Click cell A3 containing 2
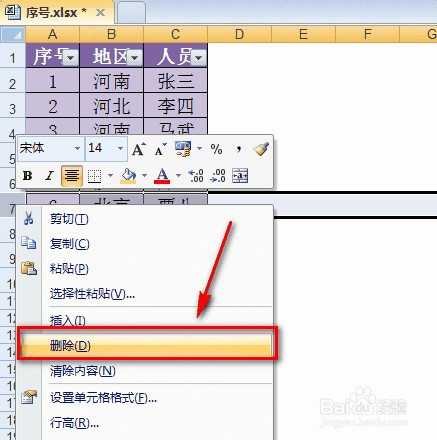Viewport: 437px width, 440px height. point(53,105)
